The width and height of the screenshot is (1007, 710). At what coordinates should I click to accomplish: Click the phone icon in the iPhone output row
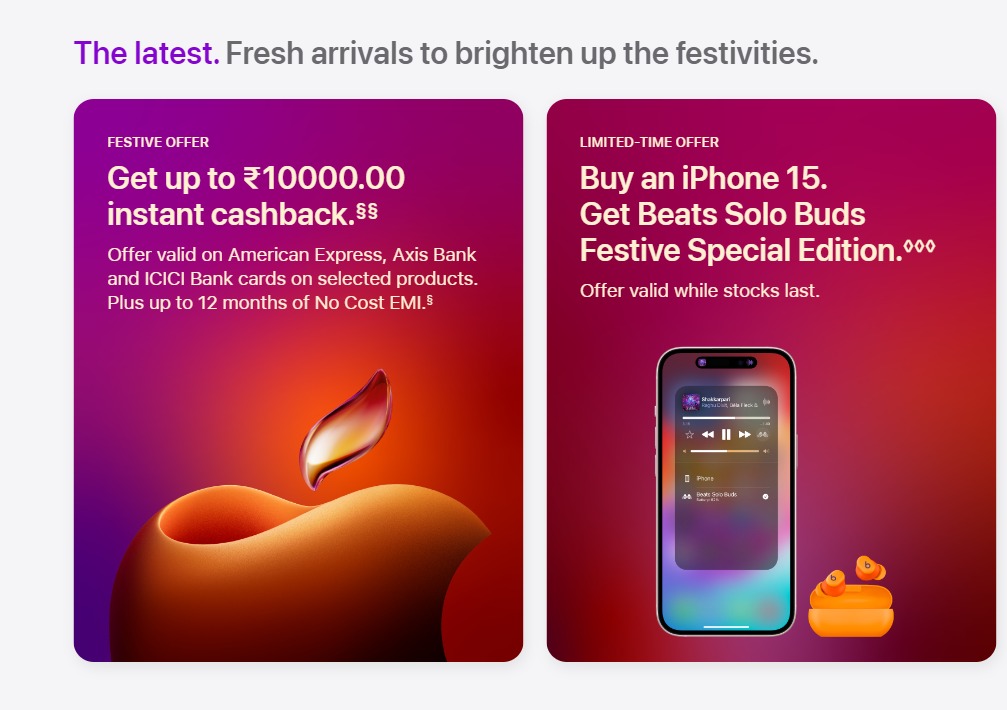tap(687, 478)
